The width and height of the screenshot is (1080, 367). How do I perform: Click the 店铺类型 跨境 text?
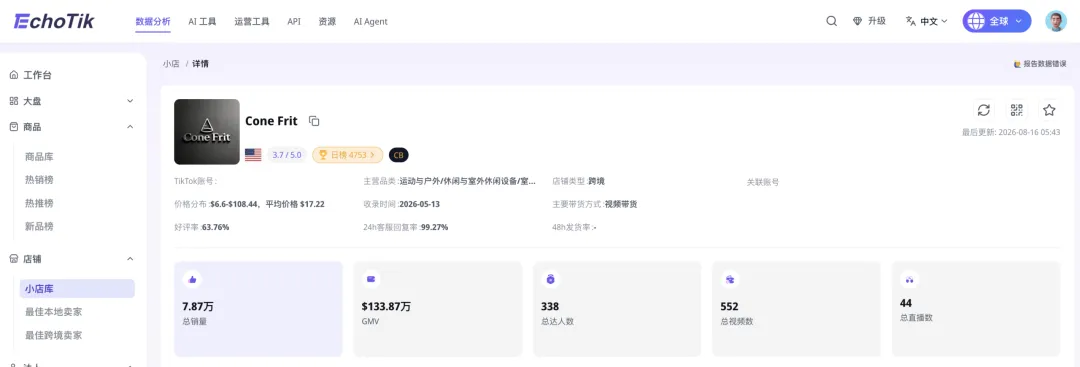click(596, 182)
